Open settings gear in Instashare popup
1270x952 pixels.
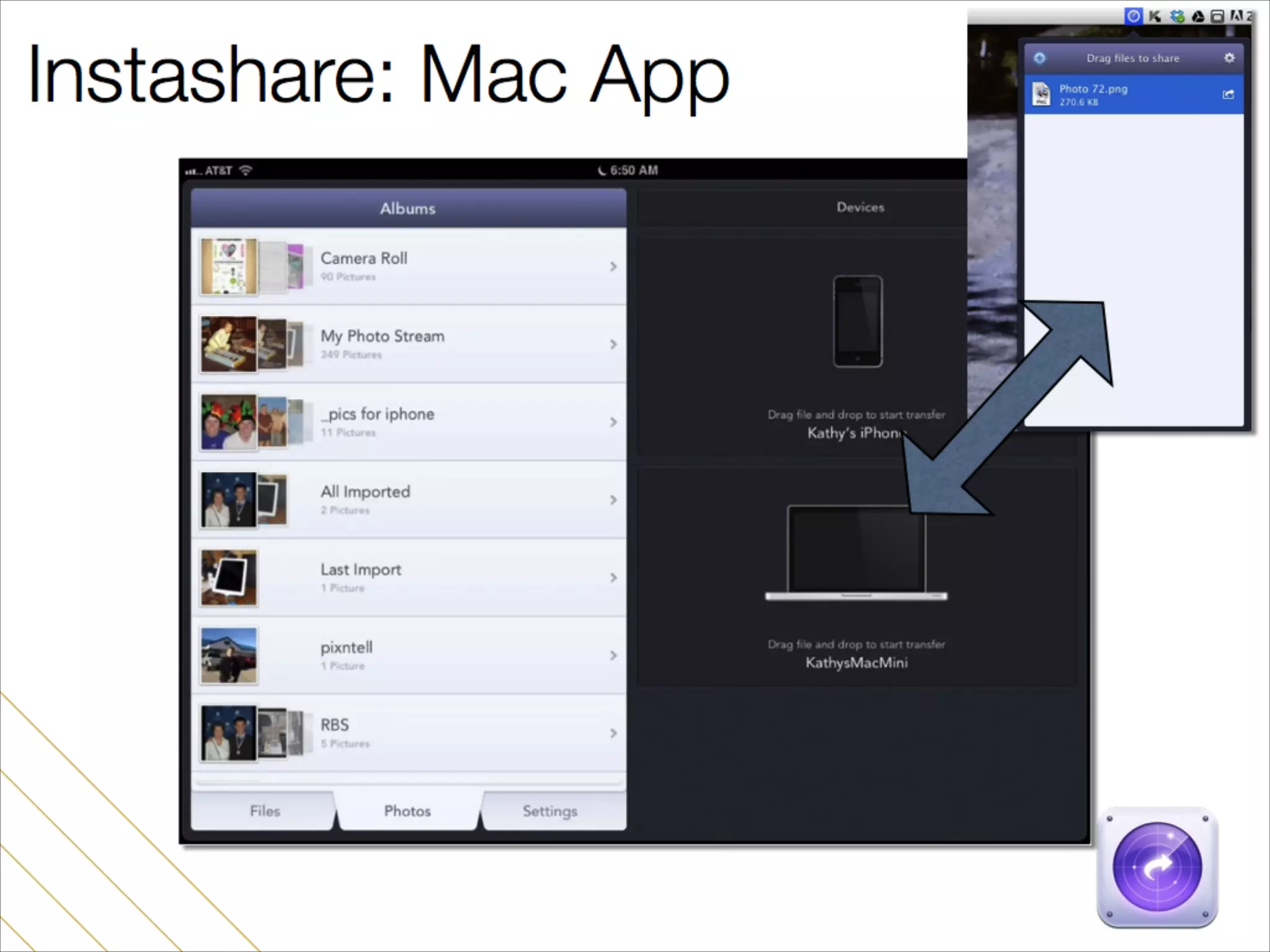(1229, 58)
